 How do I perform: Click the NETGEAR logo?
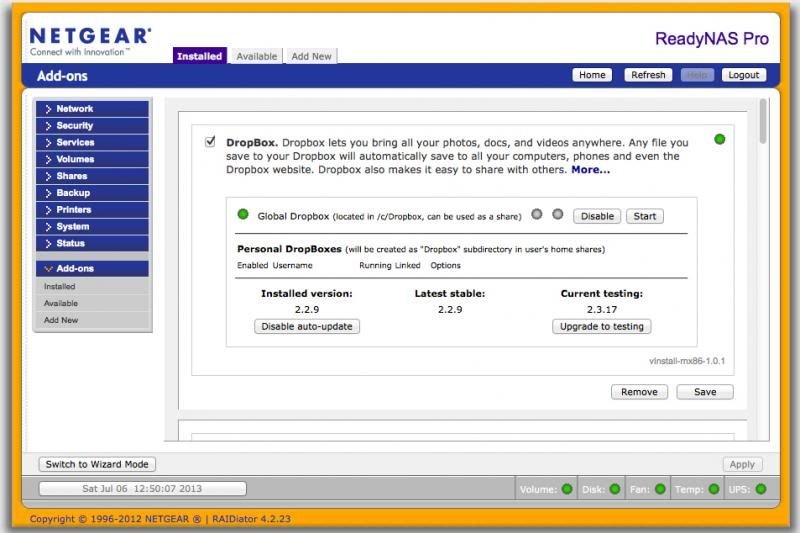90,42
